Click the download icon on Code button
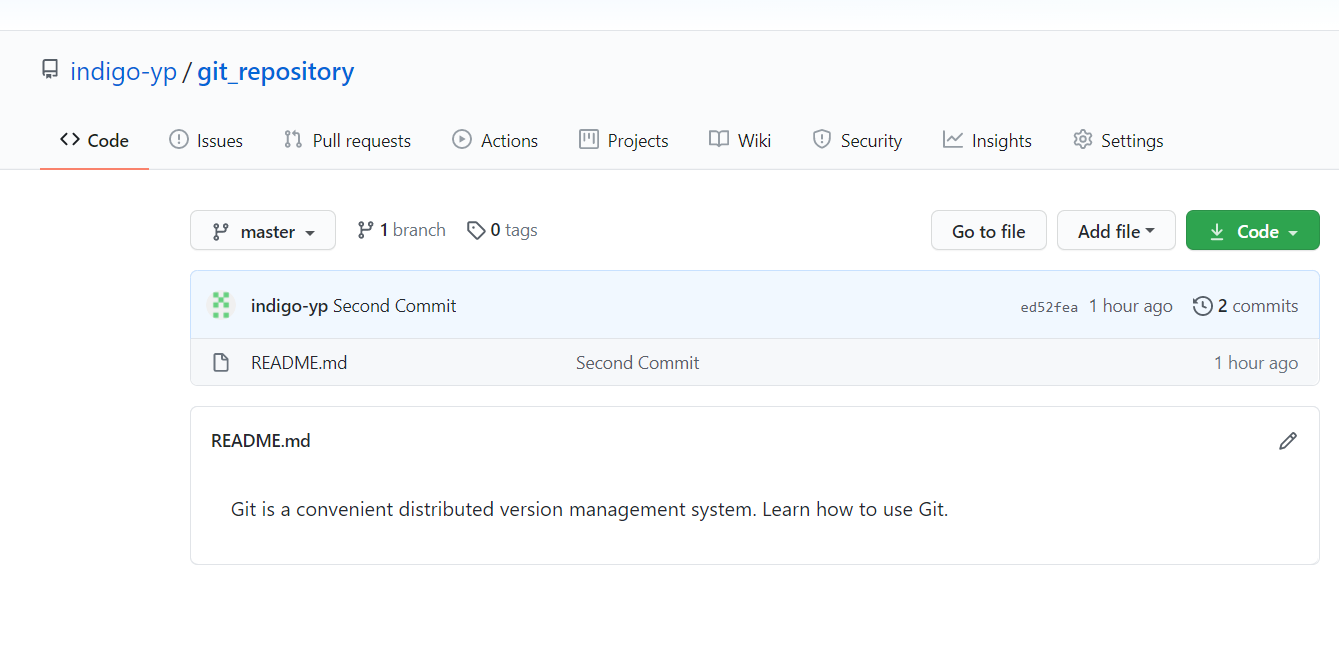Screen dimensions: 1339x659 (1217, 231)
